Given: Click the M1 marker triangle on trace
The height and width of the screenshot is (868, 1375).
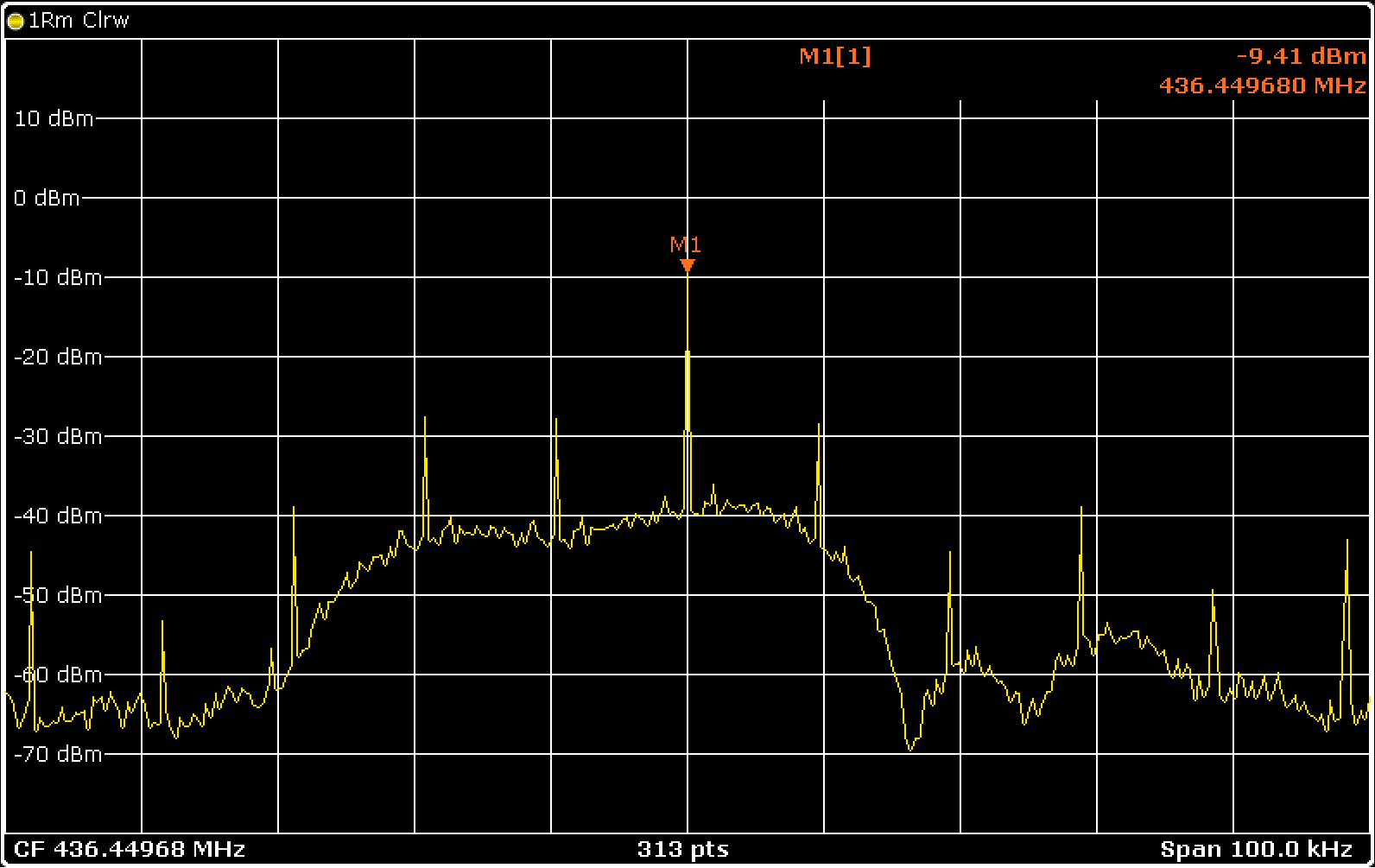Looking at the screenshot, I should click(x=687, y=265).
